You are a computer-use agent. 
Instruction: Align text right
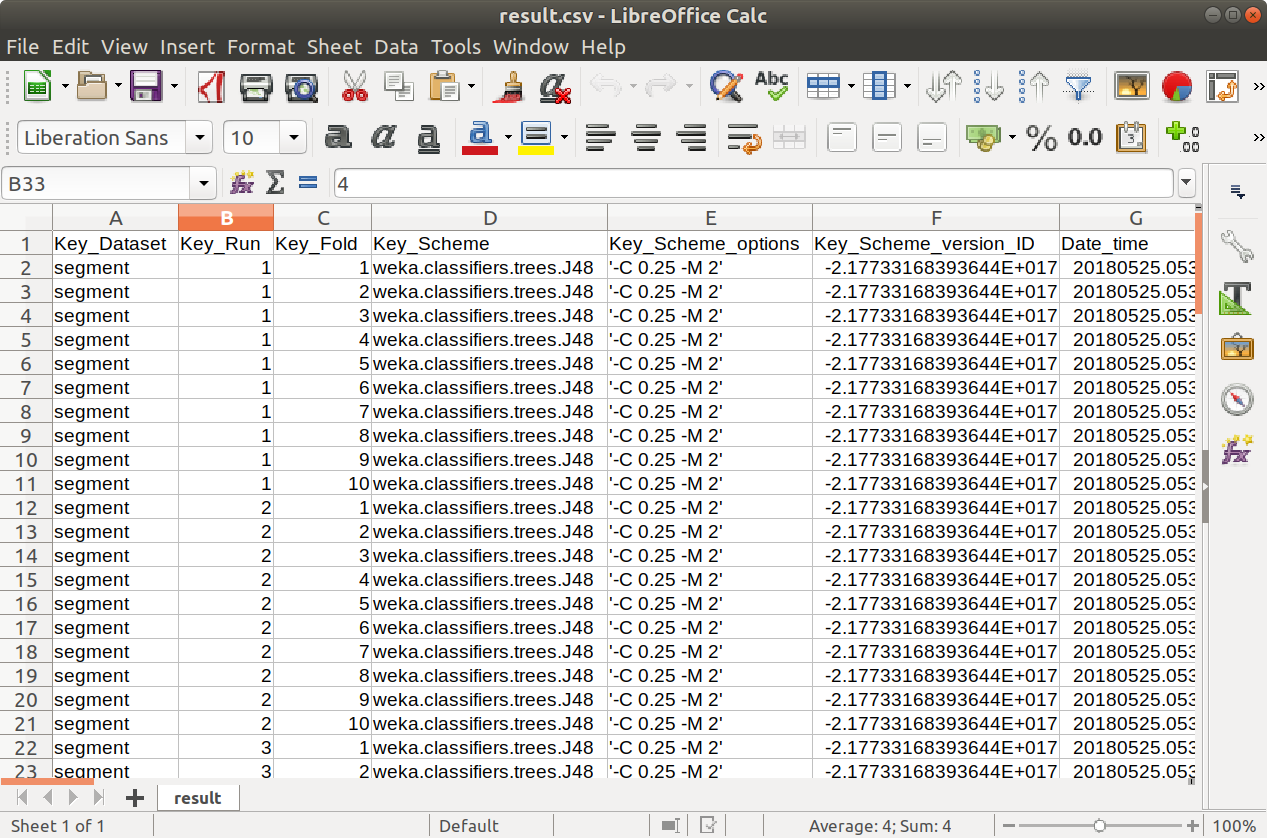(x=690, y=138)
